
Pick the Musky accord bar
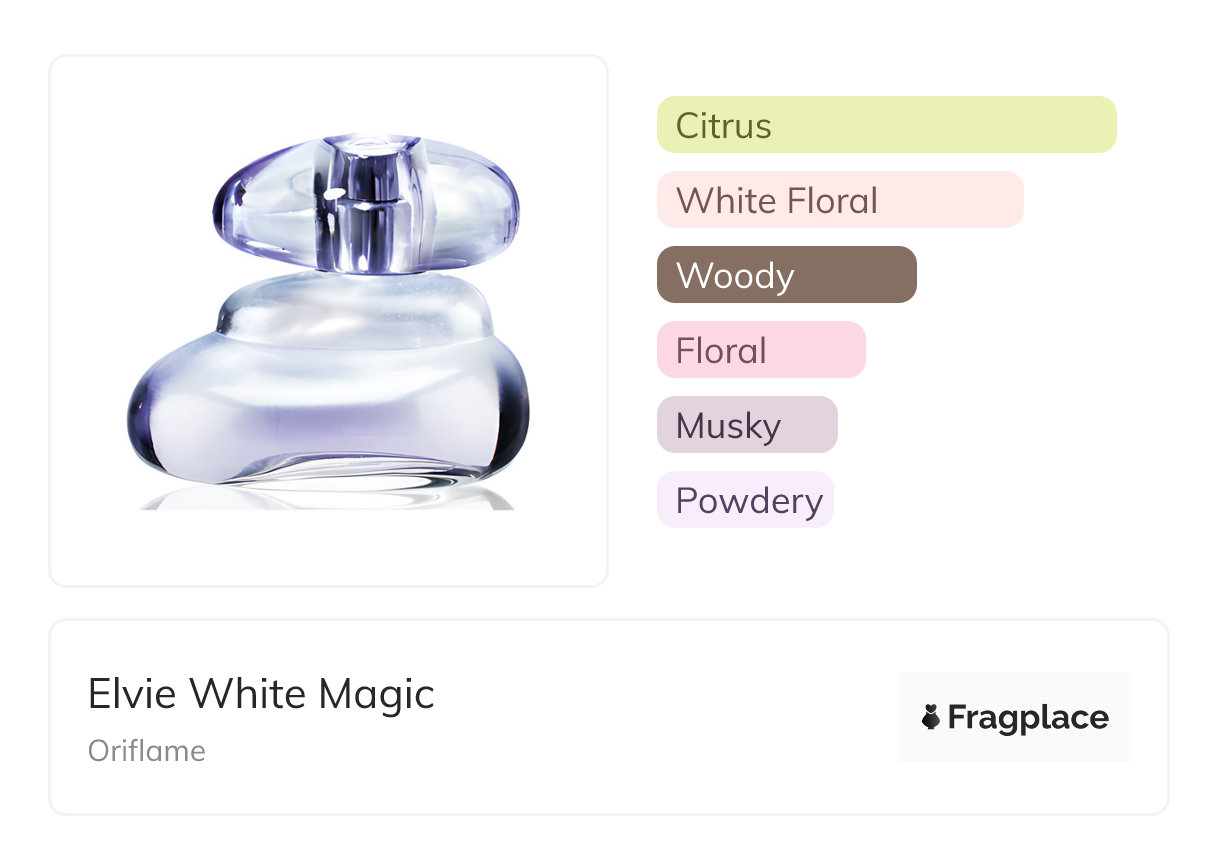746,425
